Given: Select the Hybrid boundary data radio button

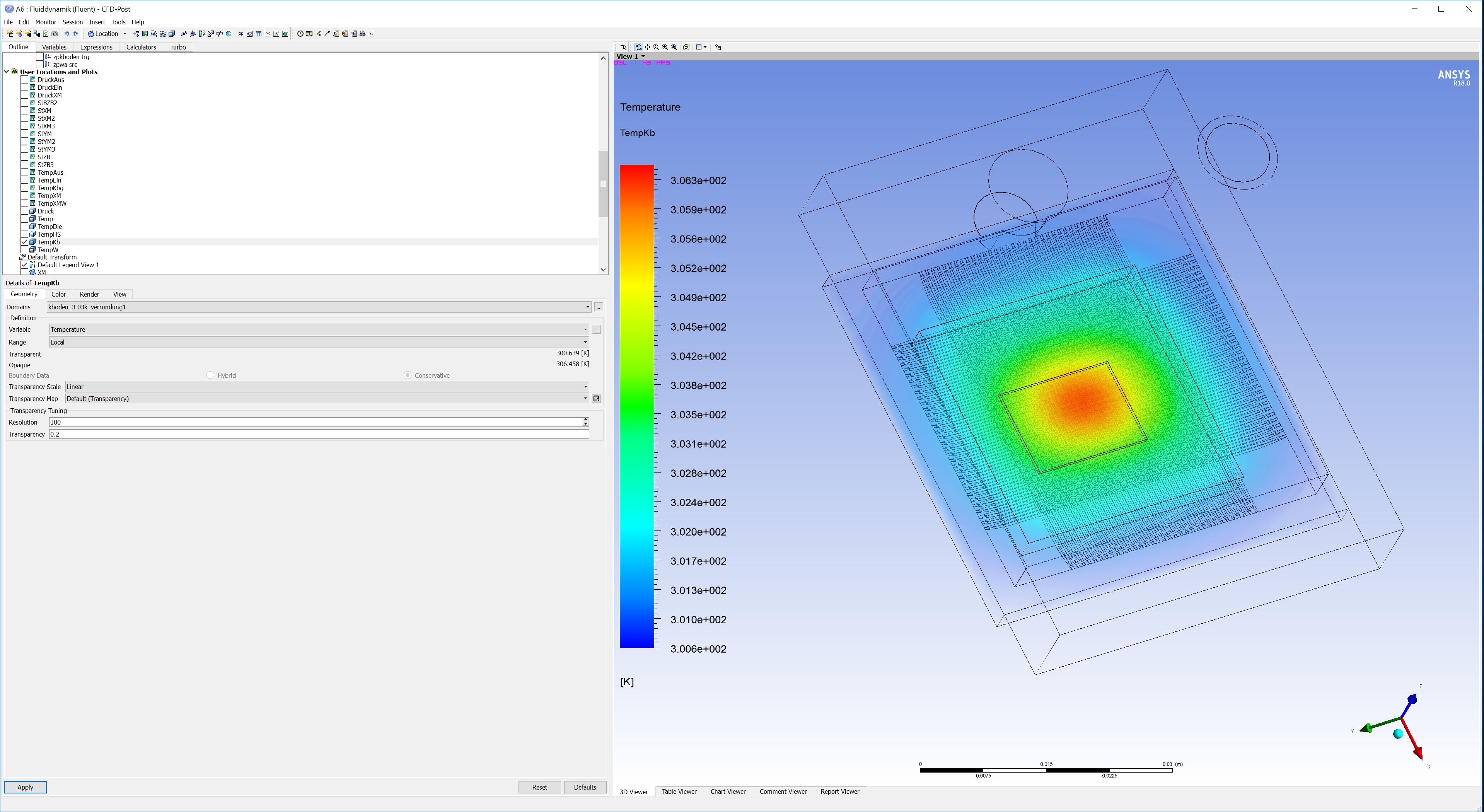Looking at the screenshot, I should (210, 375).
